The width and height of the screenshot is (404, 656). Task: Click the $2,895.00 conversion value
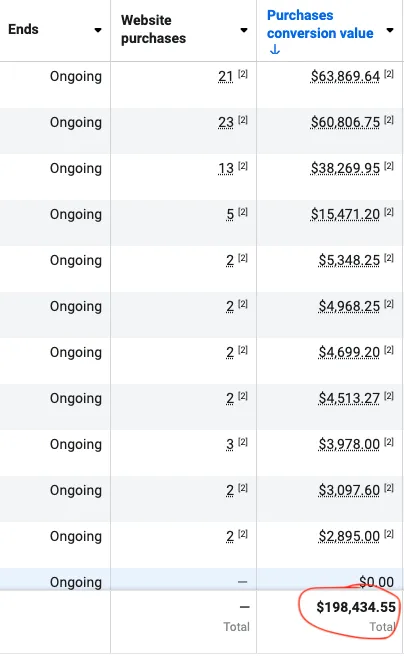(349, 536)
